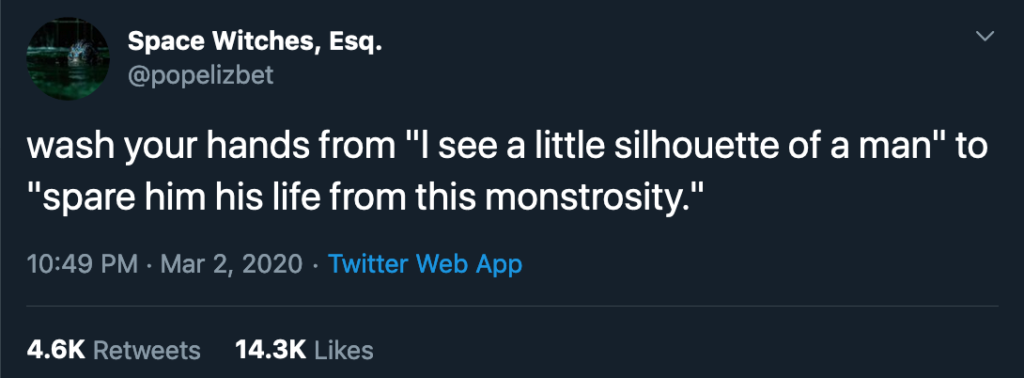
Task: View the 14.3K likes count number
Action: click(270, 350)
